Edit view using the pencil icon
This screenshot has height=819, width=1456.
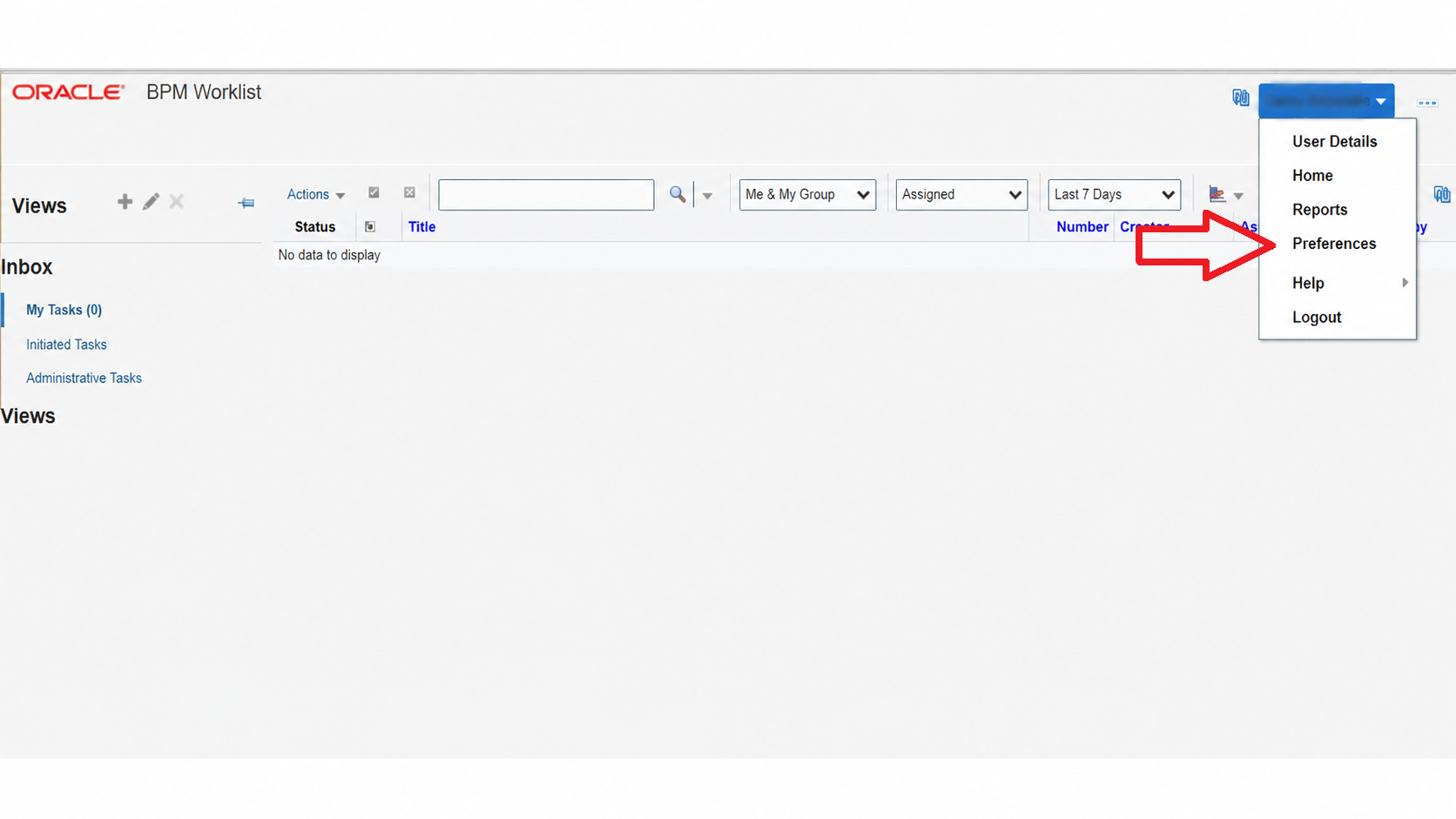click(152, 202)
